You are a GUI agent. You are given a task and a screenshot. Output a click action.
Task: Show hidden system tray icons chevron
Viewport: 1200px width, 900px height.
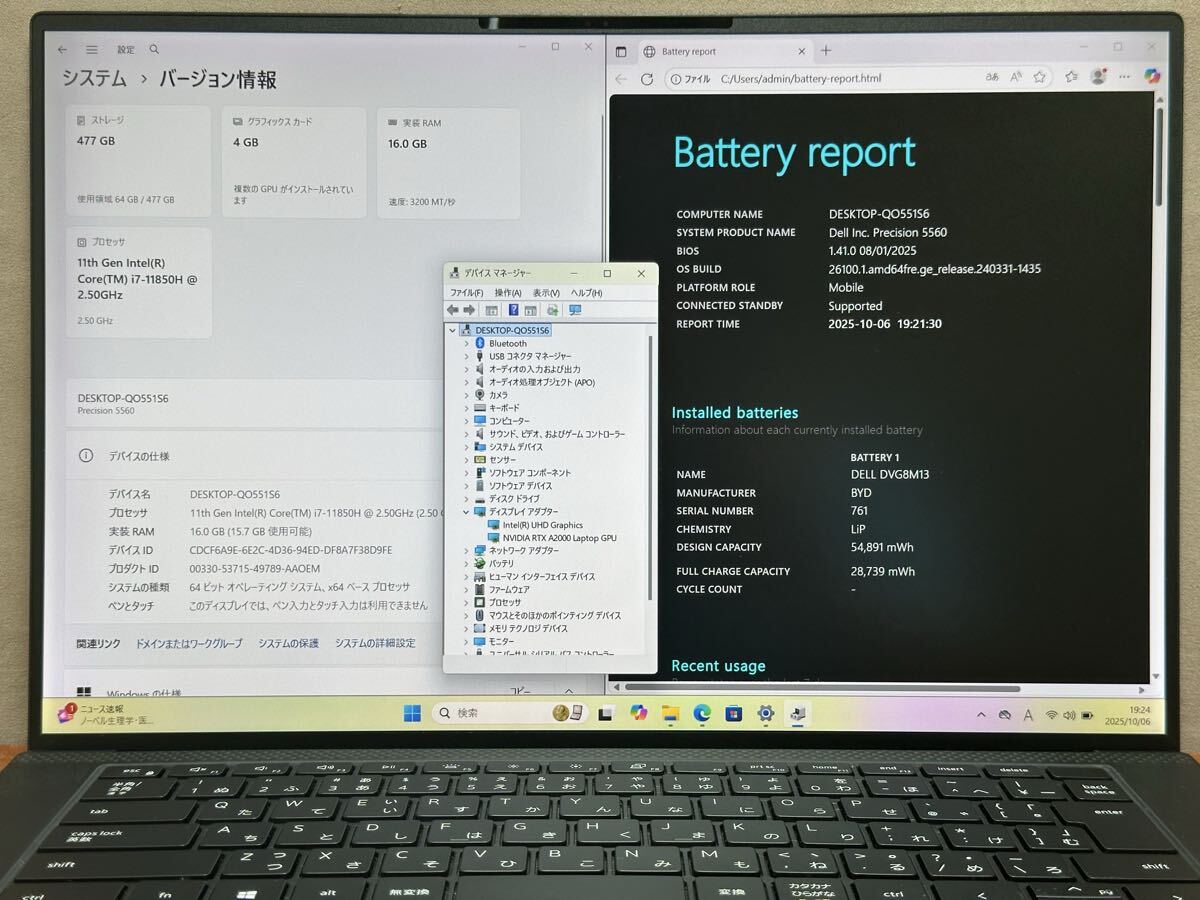pyautogui.click(x=979, y=714)
